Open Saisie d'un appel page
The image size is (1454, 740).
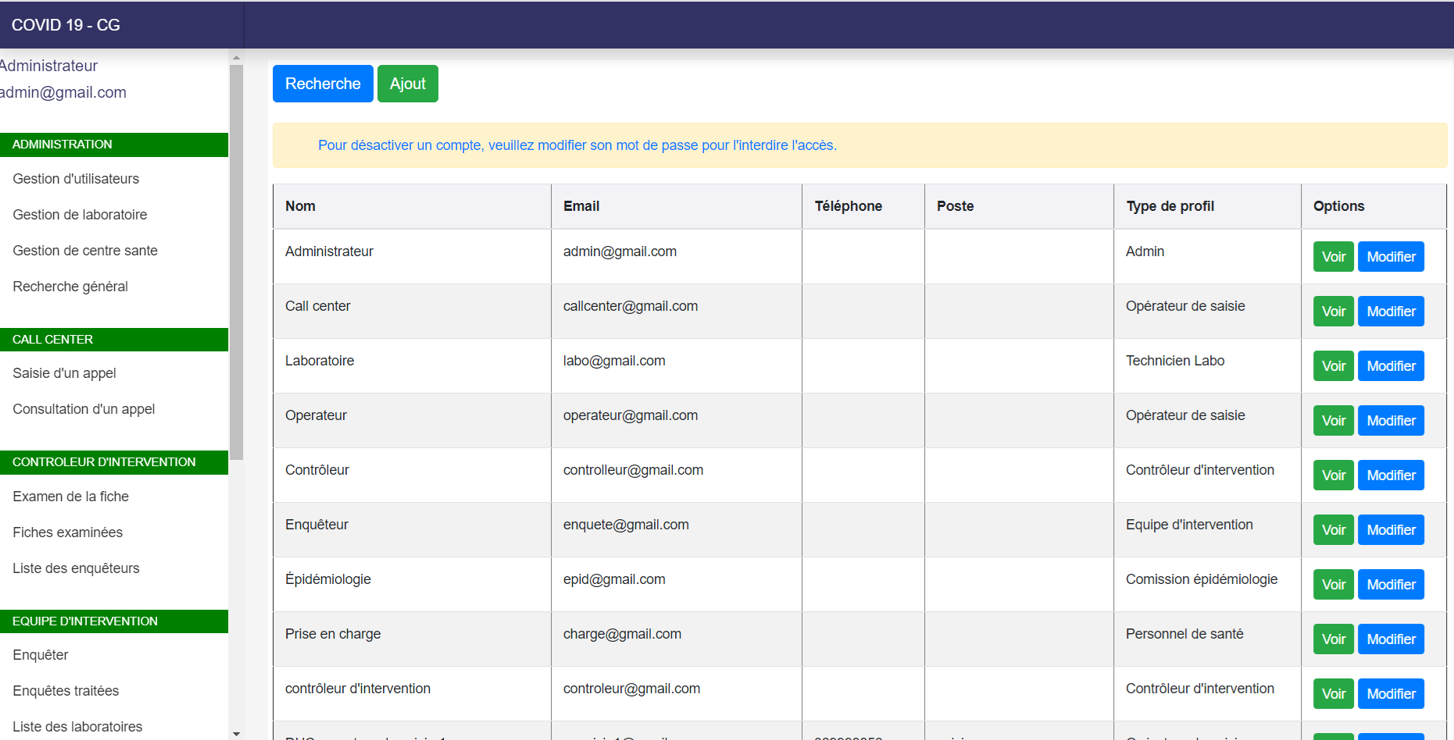coord(64,373)
